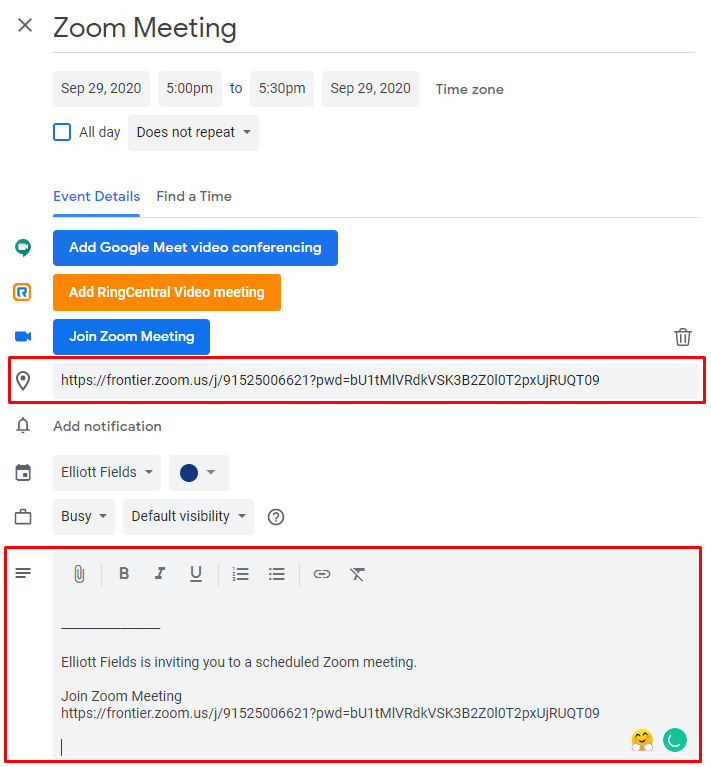
Task: Check the All day checkbox
Action: pos(62,132)
